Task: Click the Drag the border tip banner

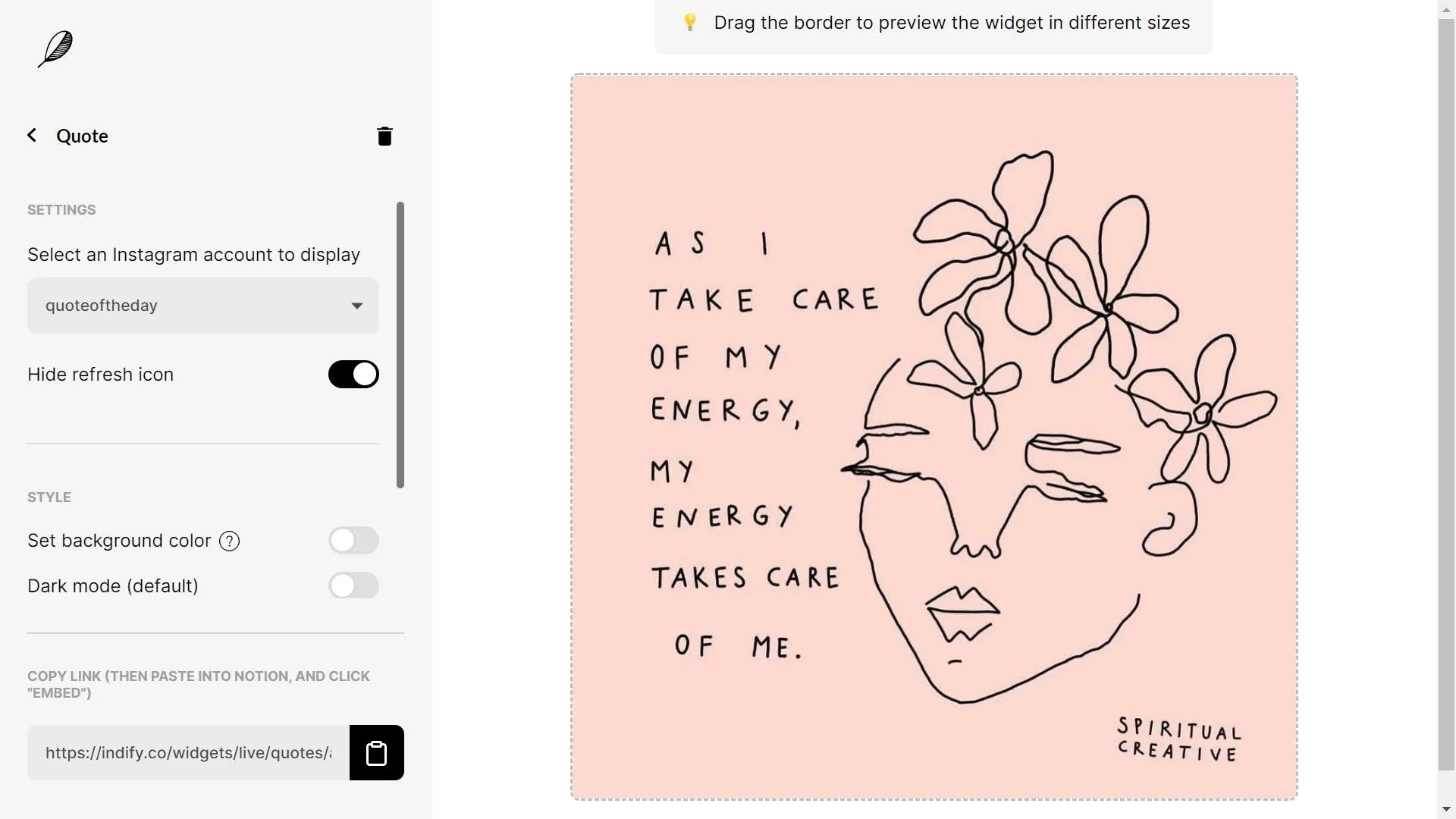Action: 933,23
